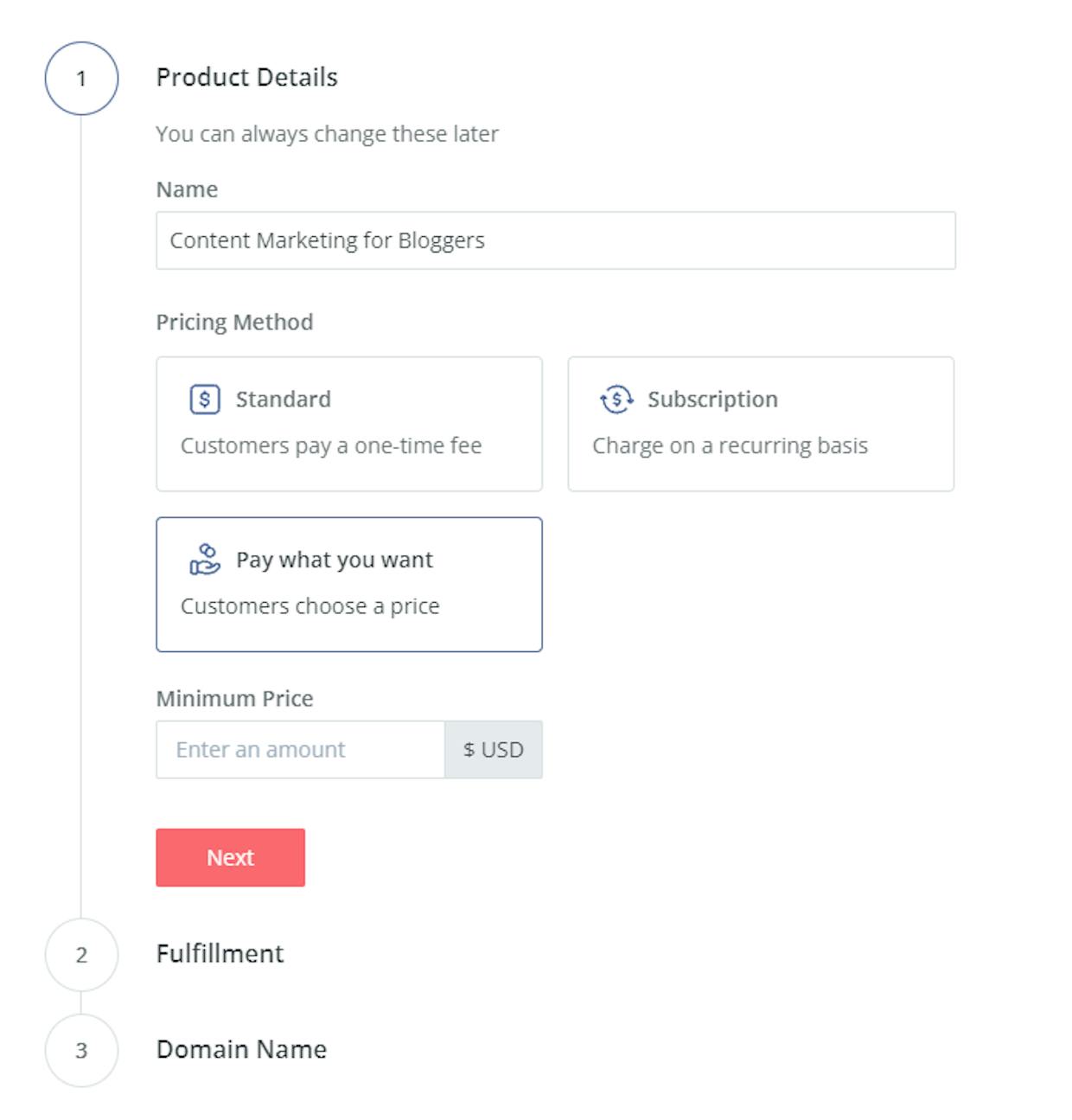1072x1120 pixels.
Task: Expand the Fulfillment step
Action: pos(220,954)
